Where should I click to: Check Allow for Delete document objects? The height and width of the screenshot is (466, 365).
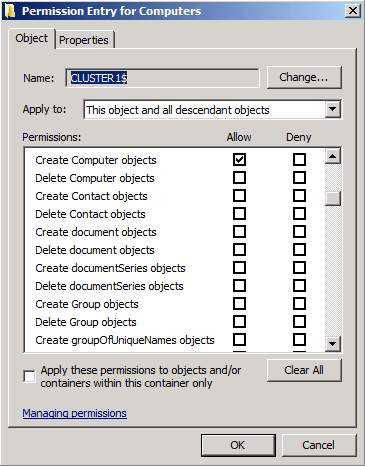click(239, 250)
